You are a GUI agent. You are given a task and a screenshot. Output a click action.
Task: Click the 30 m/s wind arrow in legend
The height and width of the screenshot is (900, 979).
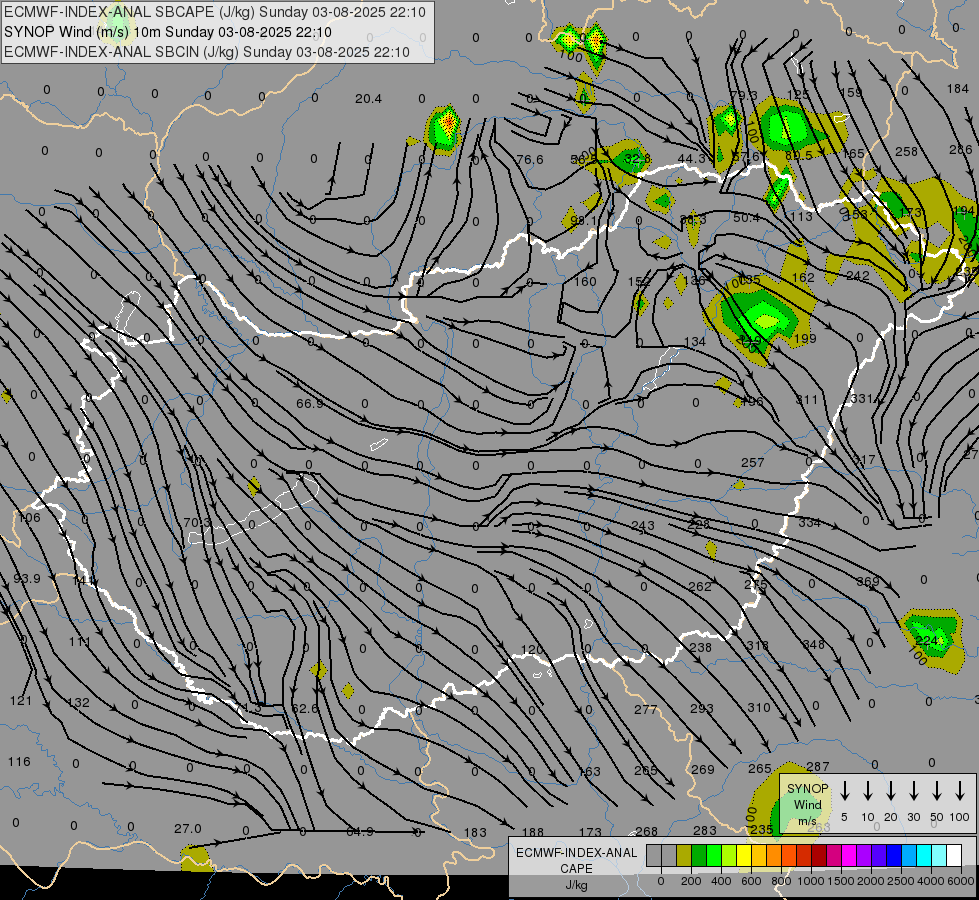click(x=914, y=790)
